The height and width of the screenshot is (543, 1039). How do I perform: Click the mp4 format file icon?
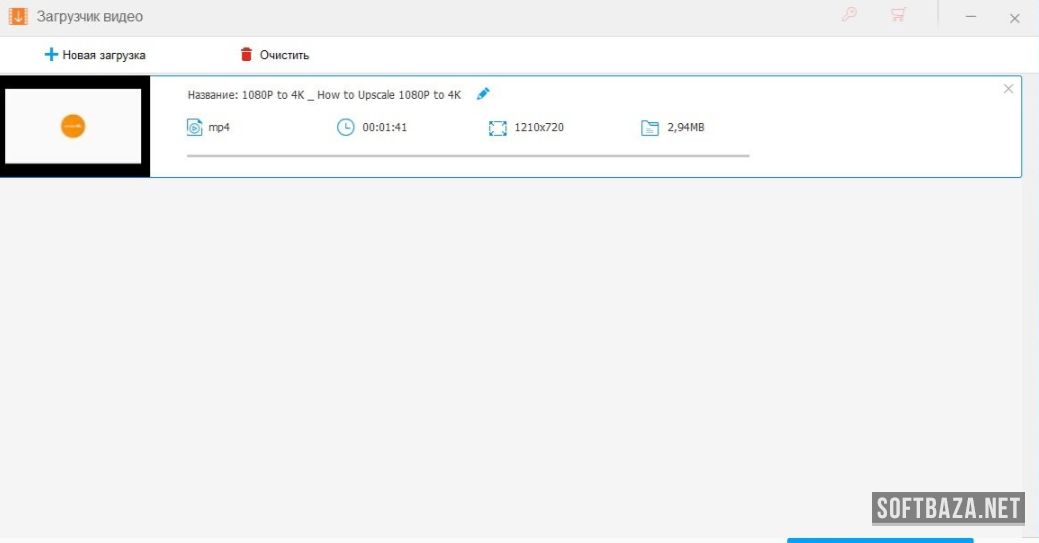[x=194, y=127]
